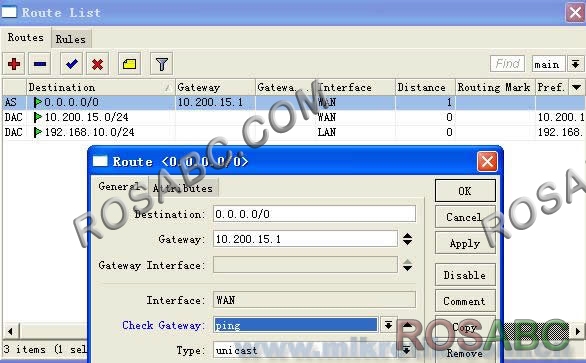Click the Disable button in the Route dialog
Image resolution: width=586 pixels, height=363 pixels.
(x=465, y=275)
